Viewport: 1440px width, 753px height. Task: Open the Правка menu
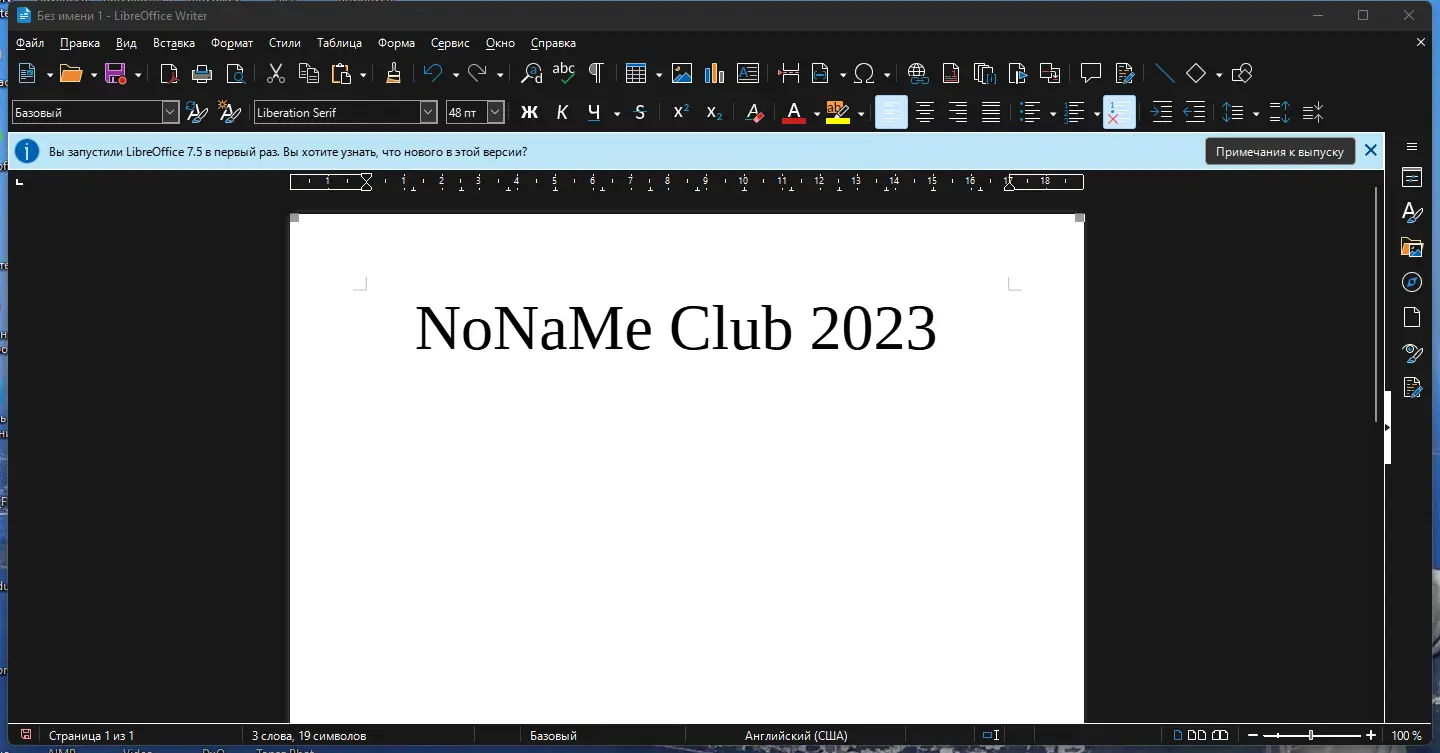point(80,43)
